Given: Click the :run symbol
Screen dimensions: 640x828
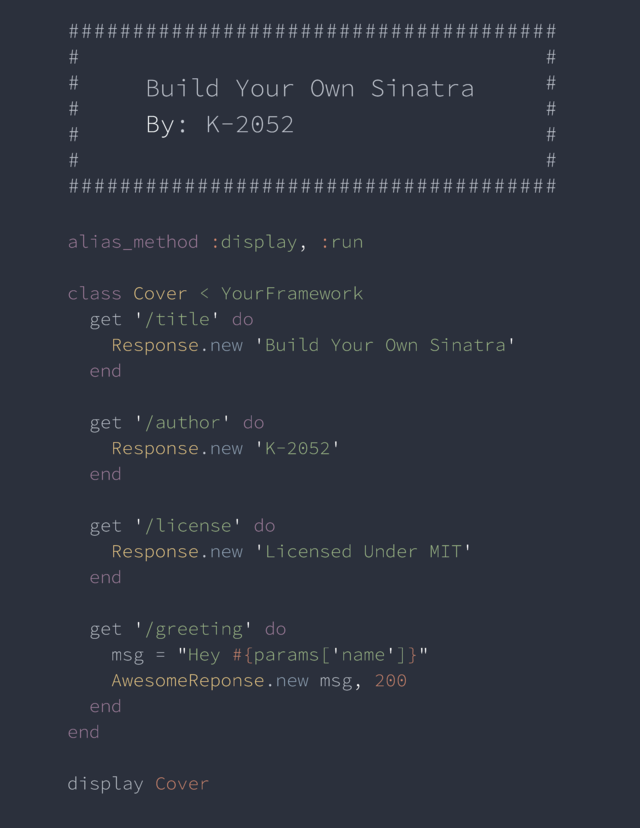Looking at the screenshot, I should [x=342, y=242].
